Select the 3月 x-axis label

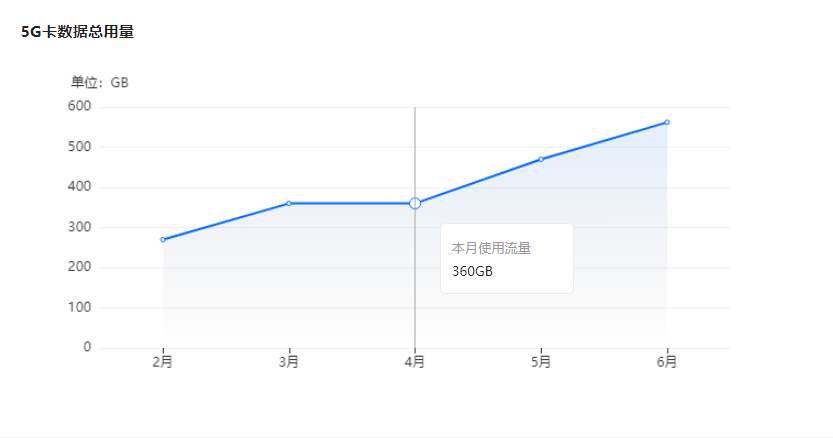(x=289, y=362)
